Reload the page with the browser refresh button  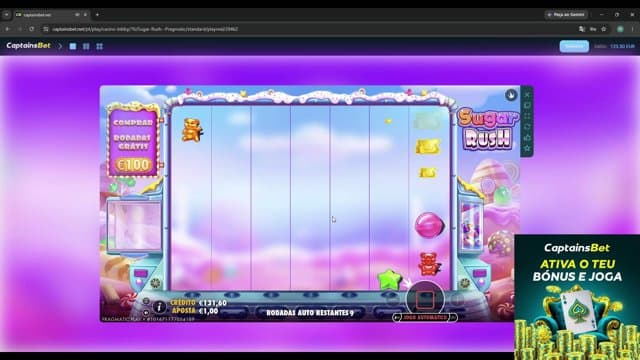pyautogui.click(x=32, y=29)
